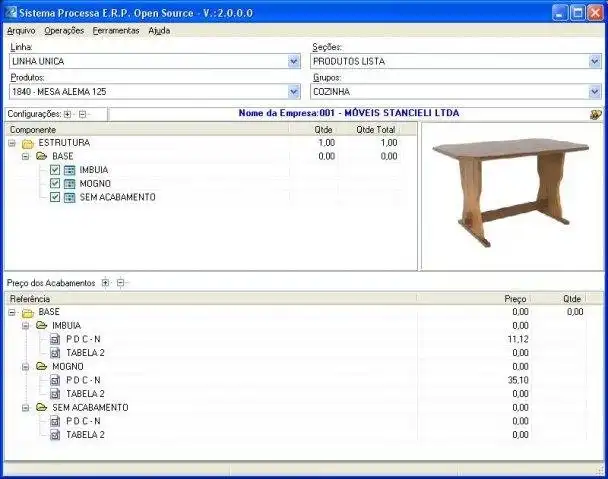Screen dimensions: 608x479
Task: Click the P D C - N icon under SEM ACABAMENTO
Action: point(55,421)
